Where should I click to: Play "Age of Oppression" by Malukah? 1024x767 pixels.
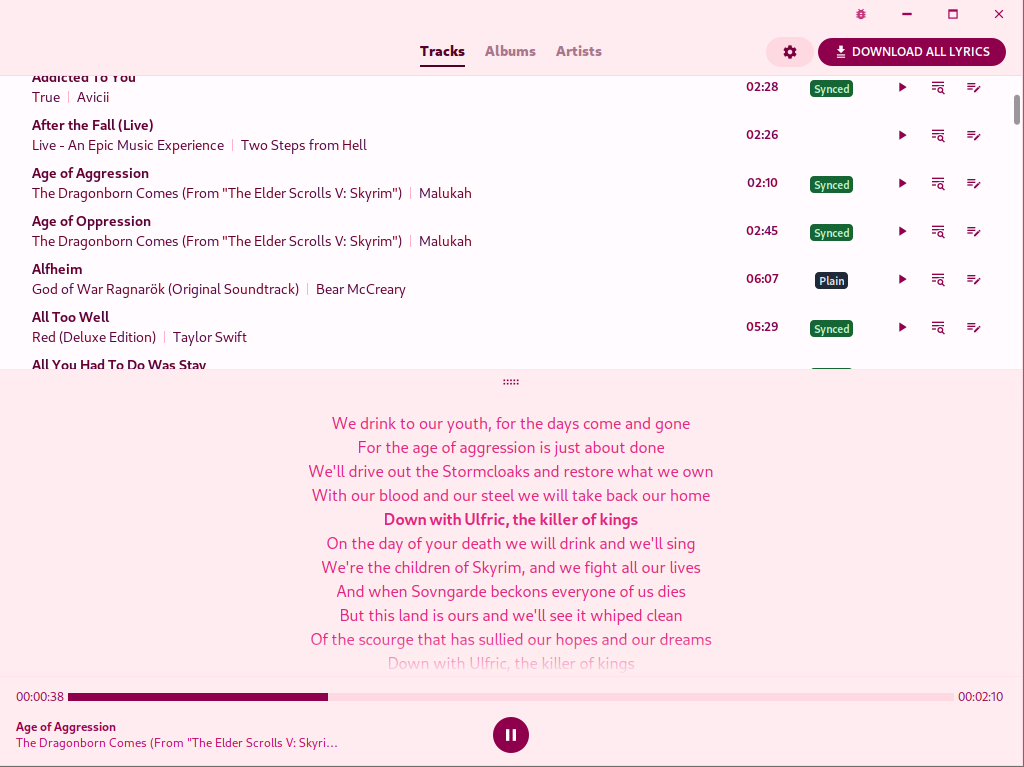coord(902,231)
